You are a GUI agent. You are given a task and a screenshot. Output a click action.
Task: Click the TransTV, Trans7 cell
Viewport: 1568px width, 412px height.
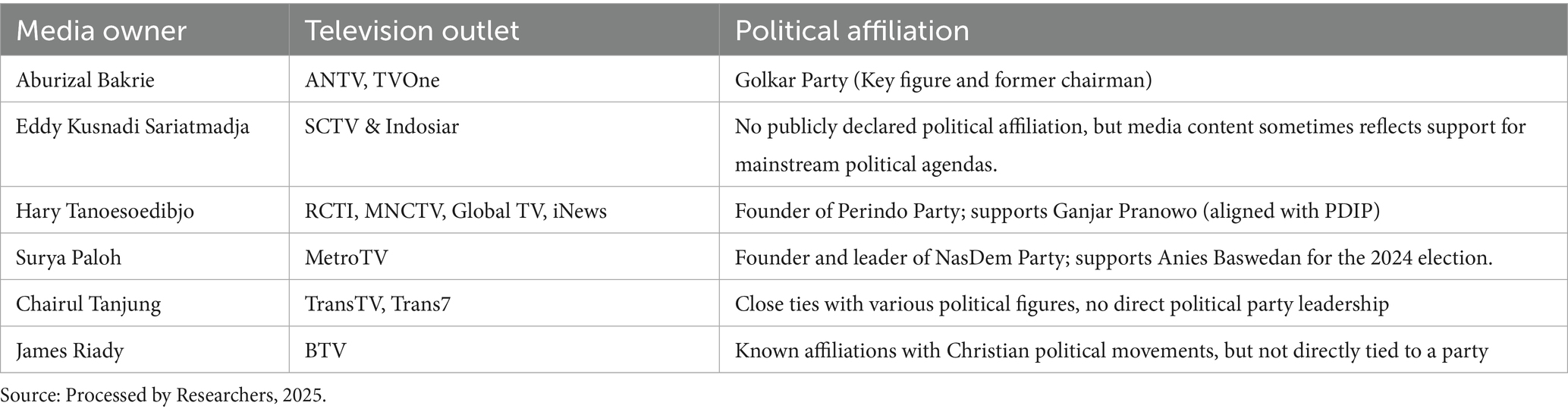pos(377,304)
